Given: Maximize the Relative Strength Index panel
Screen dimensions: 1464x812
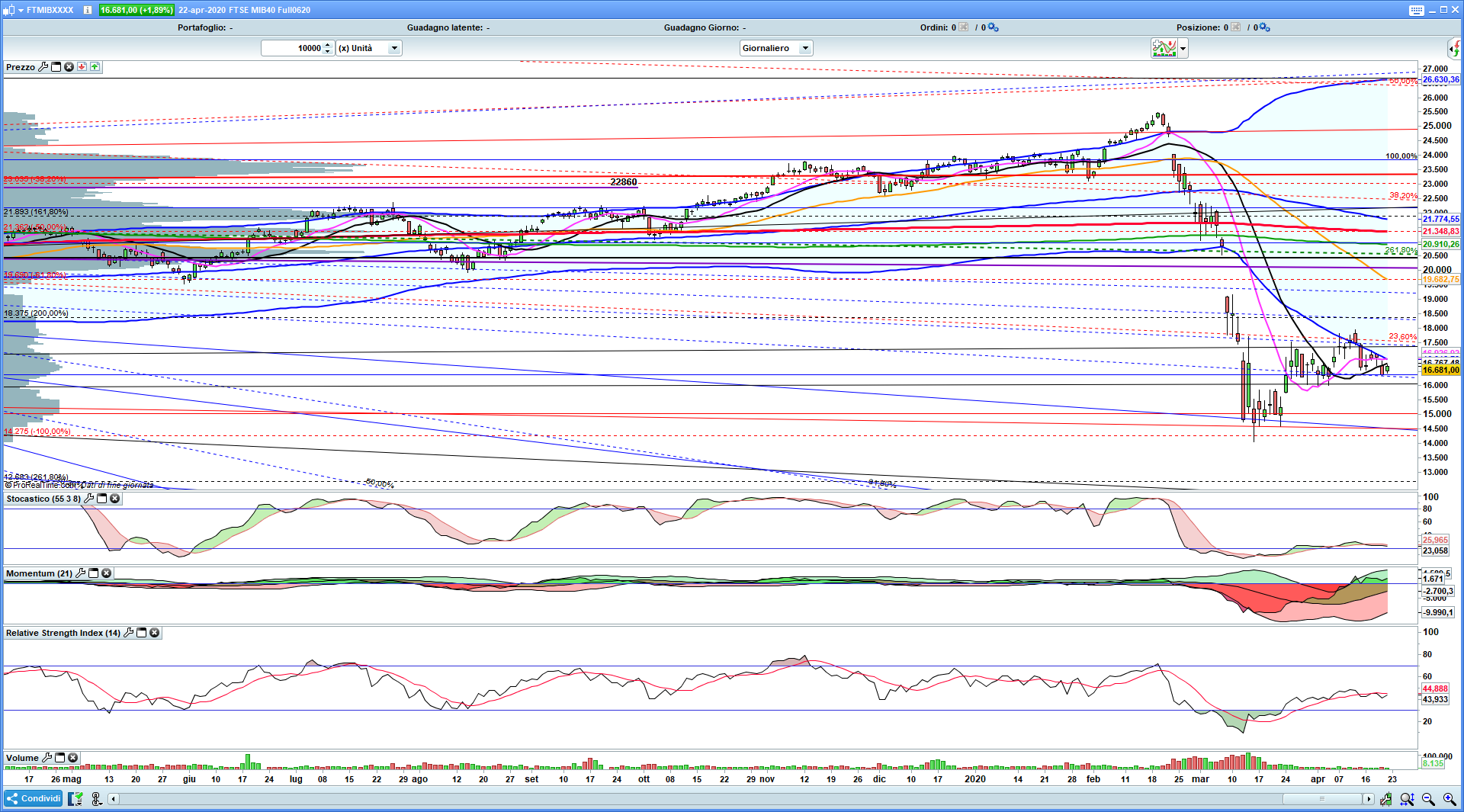Looking at the screenshot, I should tap(141, 633).
